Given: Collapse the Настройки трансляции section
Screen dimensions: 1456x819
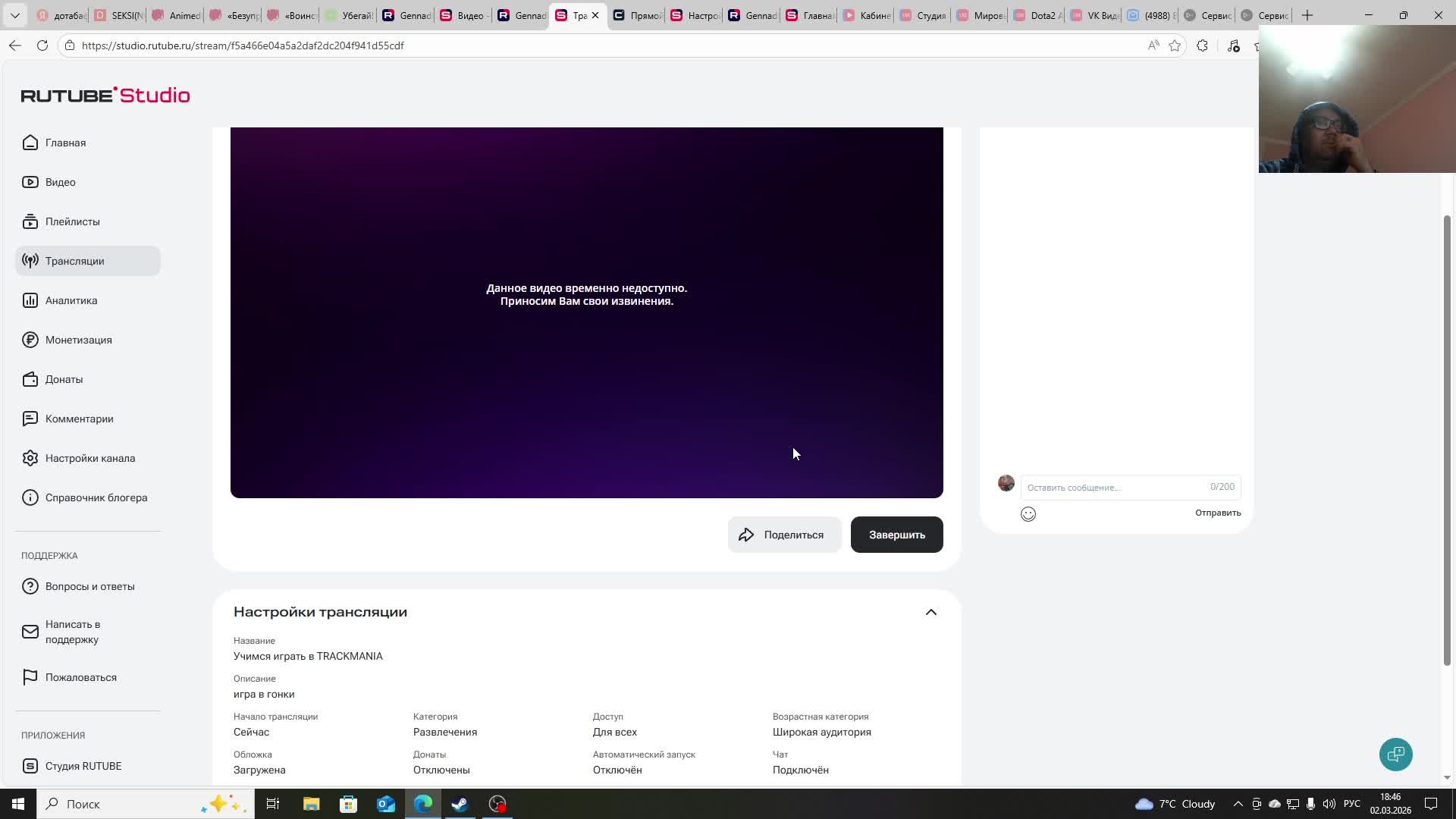Looking at the screenshot, I should tap(931, 613).
